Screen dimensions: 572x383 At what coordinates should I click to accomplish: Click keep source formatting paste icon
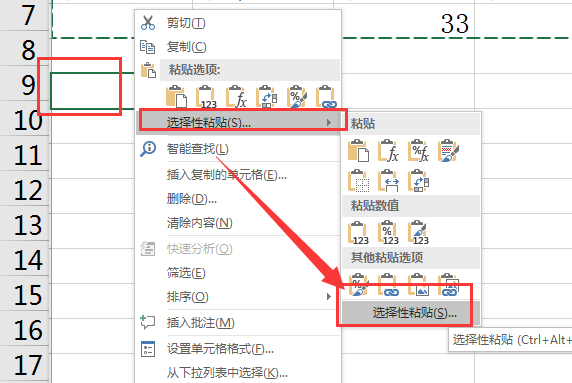[448, 150]
